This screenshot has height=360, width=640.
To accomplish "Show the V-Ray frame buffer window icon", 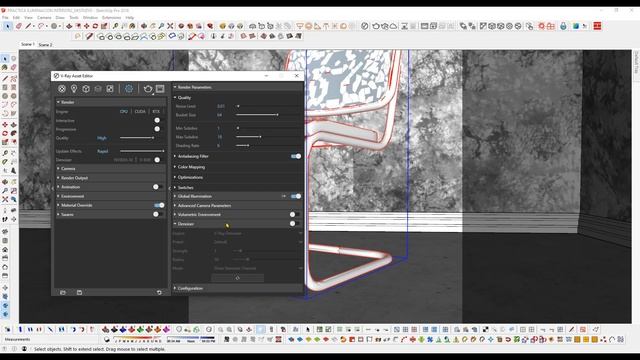I will coord(160,89).
